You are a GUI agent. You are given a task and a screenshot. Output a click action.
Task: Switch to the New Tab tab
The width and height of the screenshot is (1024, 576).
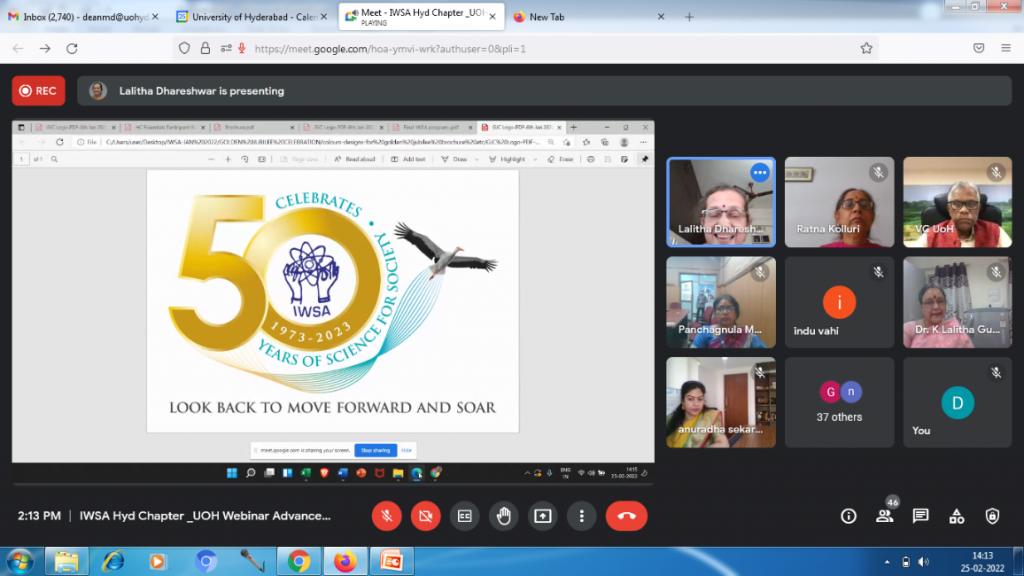[x=588, y=17]
